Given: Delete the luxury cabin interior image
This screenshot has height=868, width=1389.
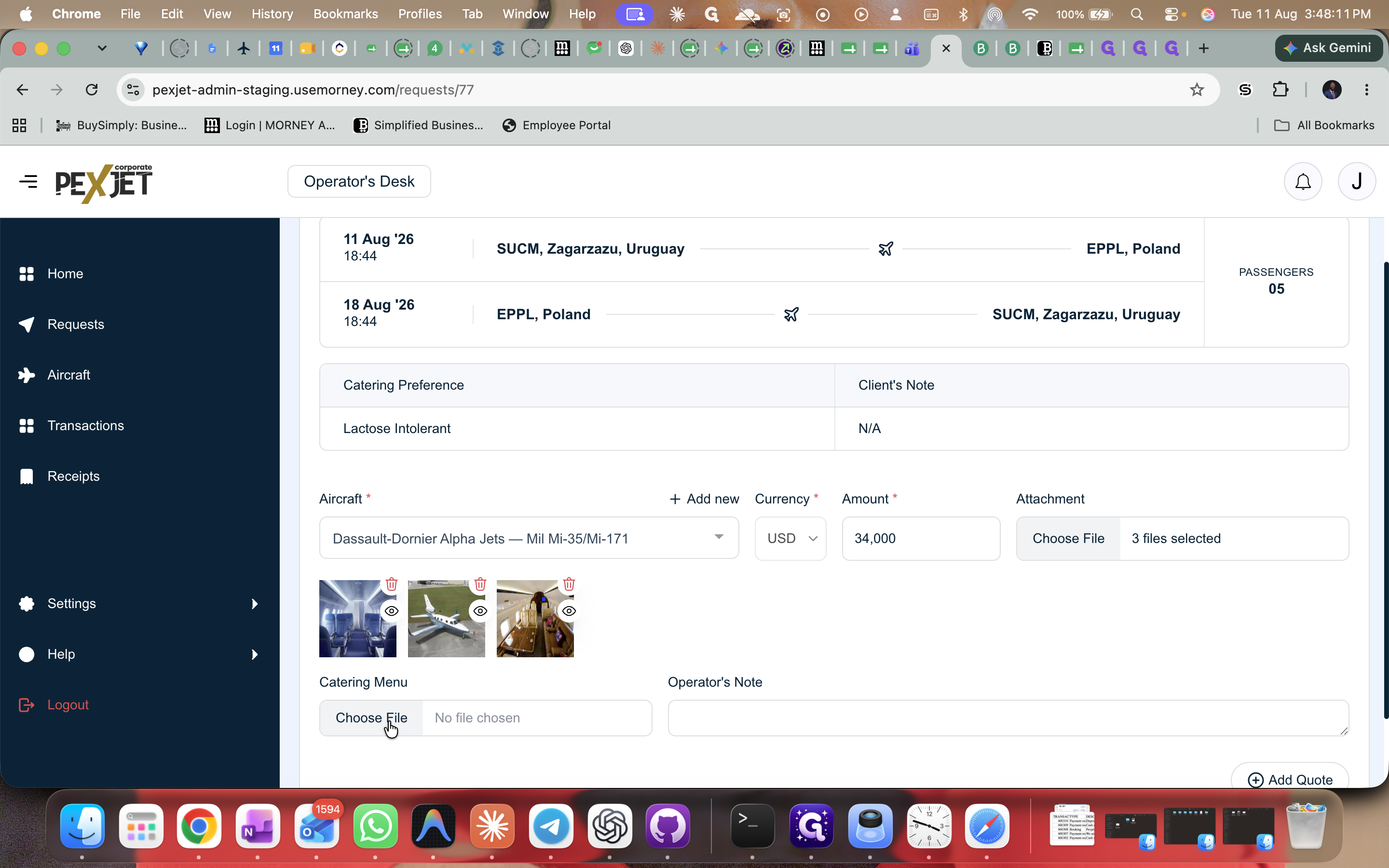Looking at the screenshot, I should pos(569,584).
